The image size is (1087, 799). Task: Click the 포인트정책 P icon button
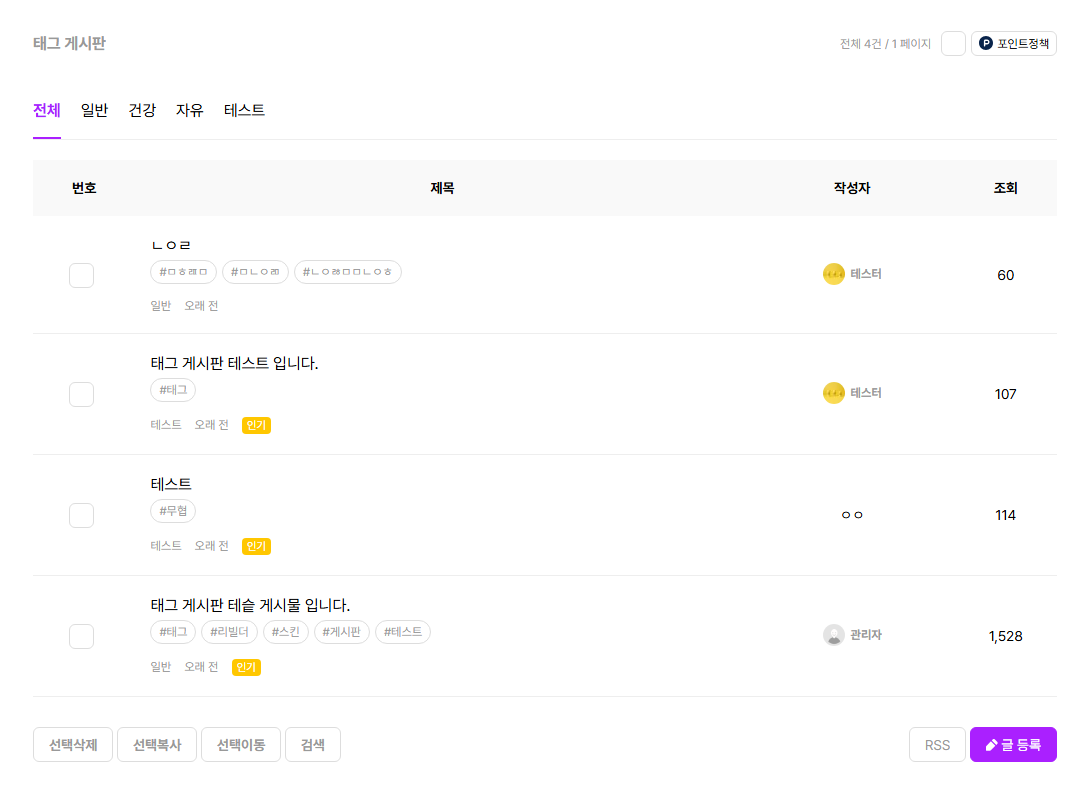click(x=1014, y=44)
